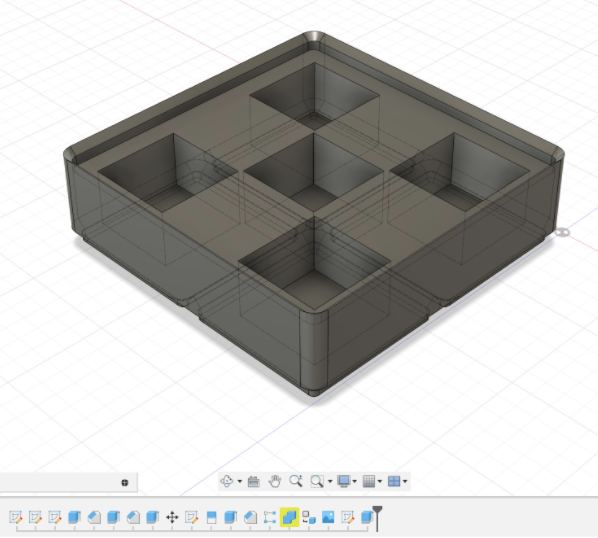Select the rectangular pattern feature in timeline

[270, 517]
